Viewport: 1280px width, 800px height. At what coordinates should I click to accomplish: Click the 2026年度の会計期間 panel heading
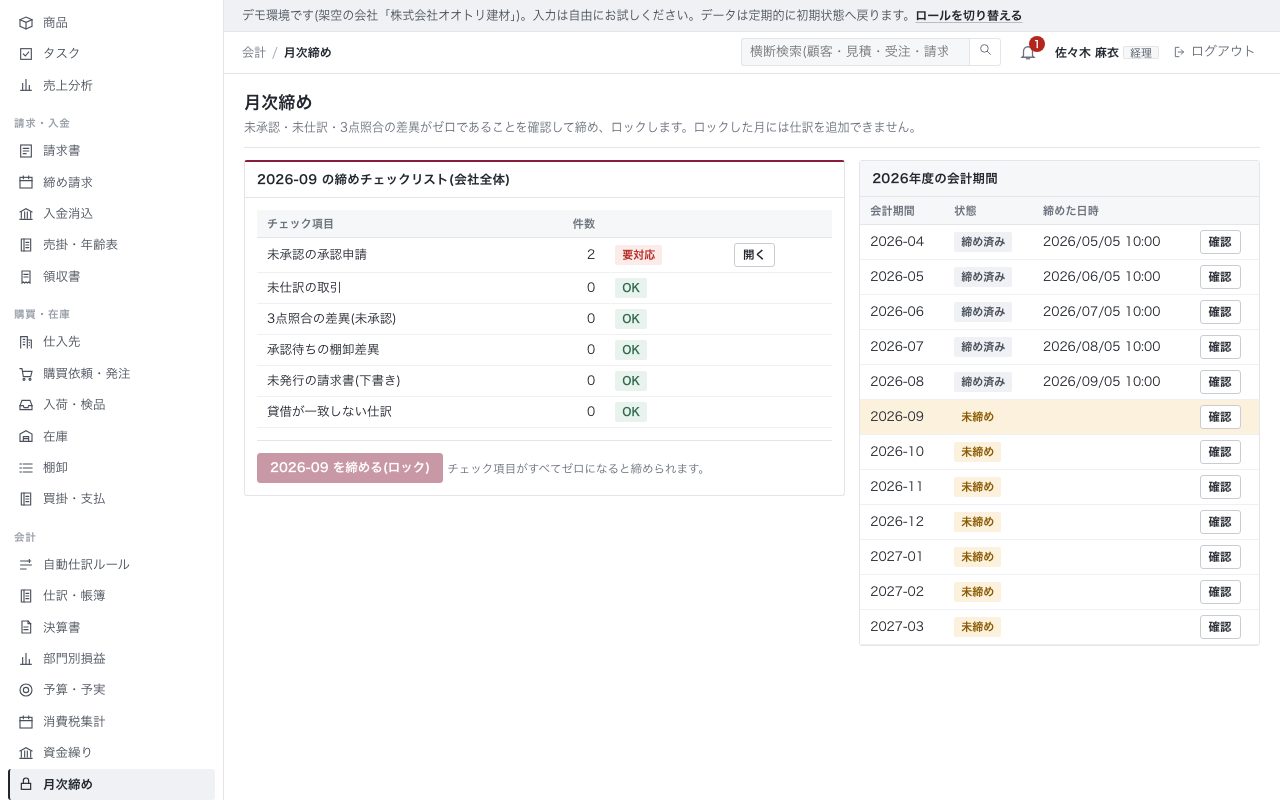pyautogui.click(x=934, y=179)
